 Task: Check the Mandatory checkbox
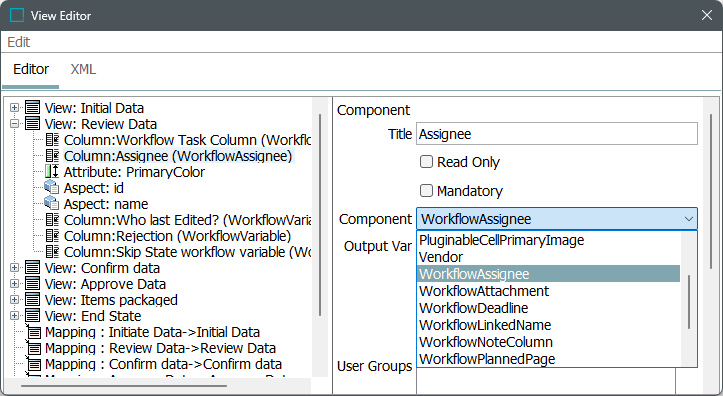(426, 190)
